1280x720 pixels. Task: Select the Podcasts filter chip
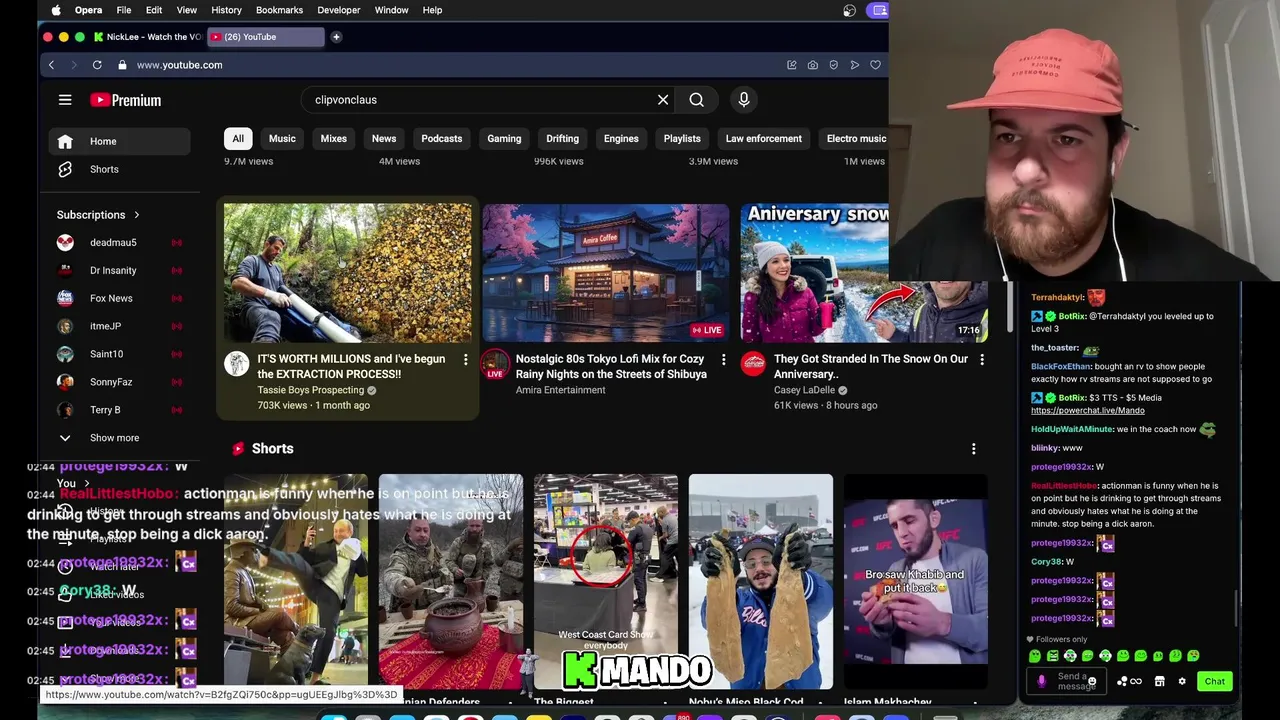click(441, 139)
